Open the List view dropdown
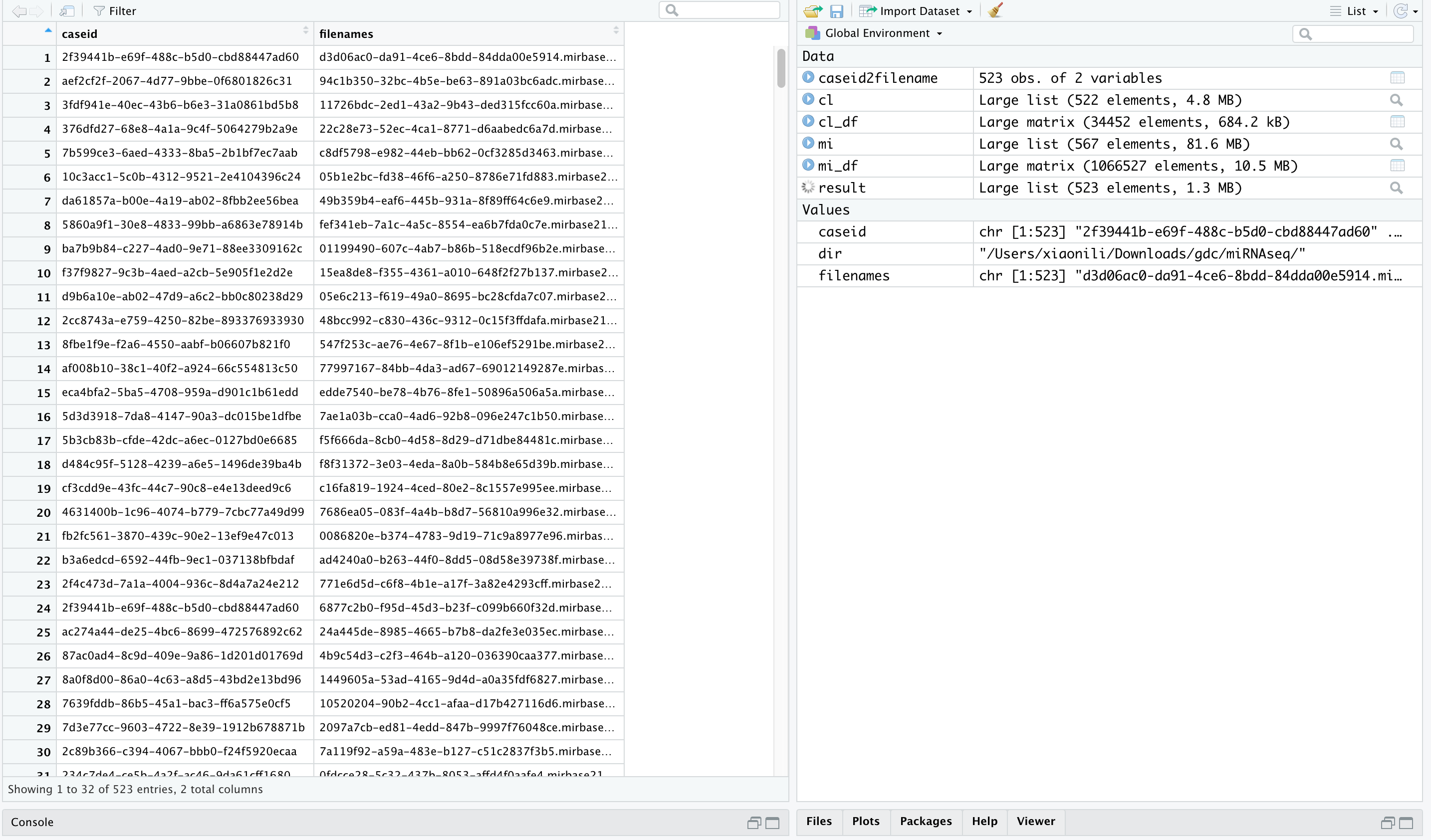Screen dimensions: 1431x840 point(1354,11)
